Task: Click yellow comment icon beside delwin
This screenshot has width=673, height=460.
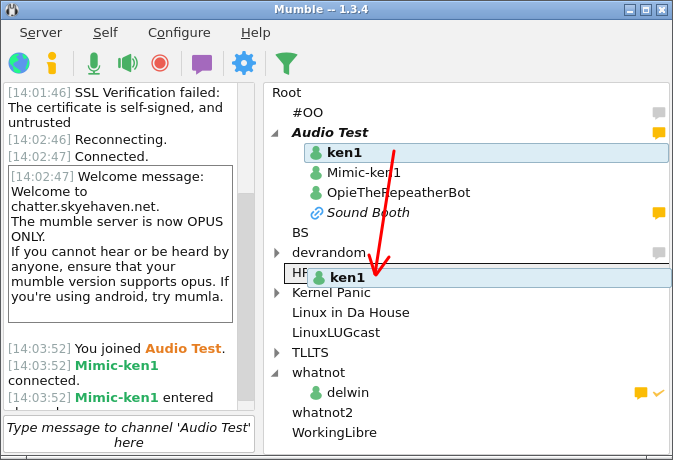Action: pyautogui.click(x=641, y=393)
